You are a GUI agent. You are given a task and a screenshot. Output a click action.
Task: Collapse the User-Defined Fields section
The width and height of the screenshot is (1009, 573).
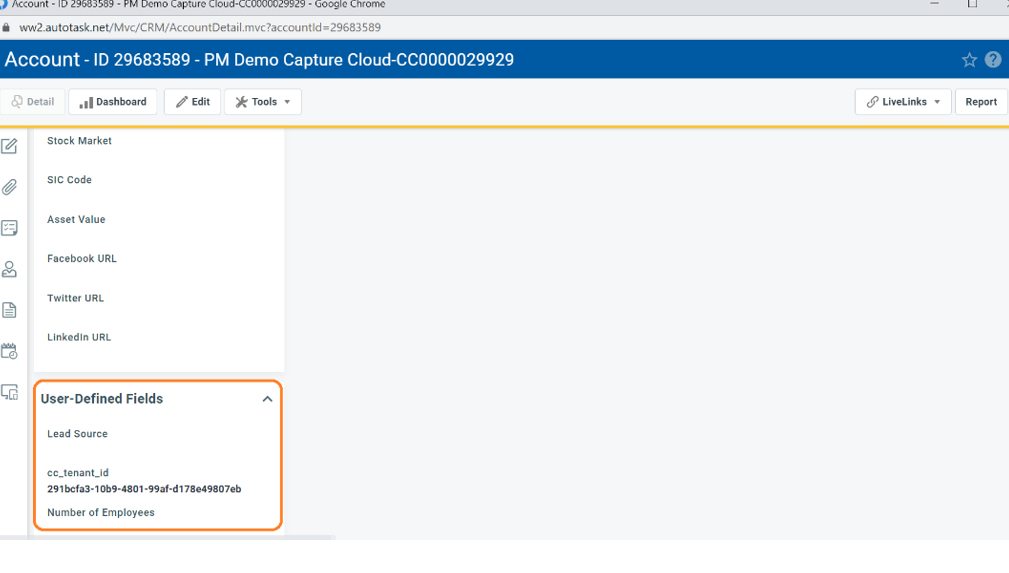click(x=267, y=399)
